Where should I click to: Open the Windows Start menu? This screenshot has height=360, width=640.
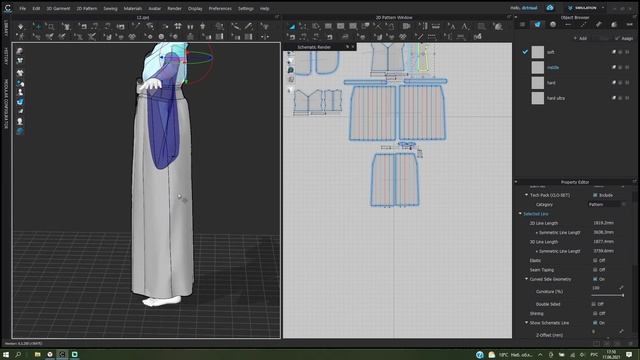pyautogui.click(x=6, y=355)
